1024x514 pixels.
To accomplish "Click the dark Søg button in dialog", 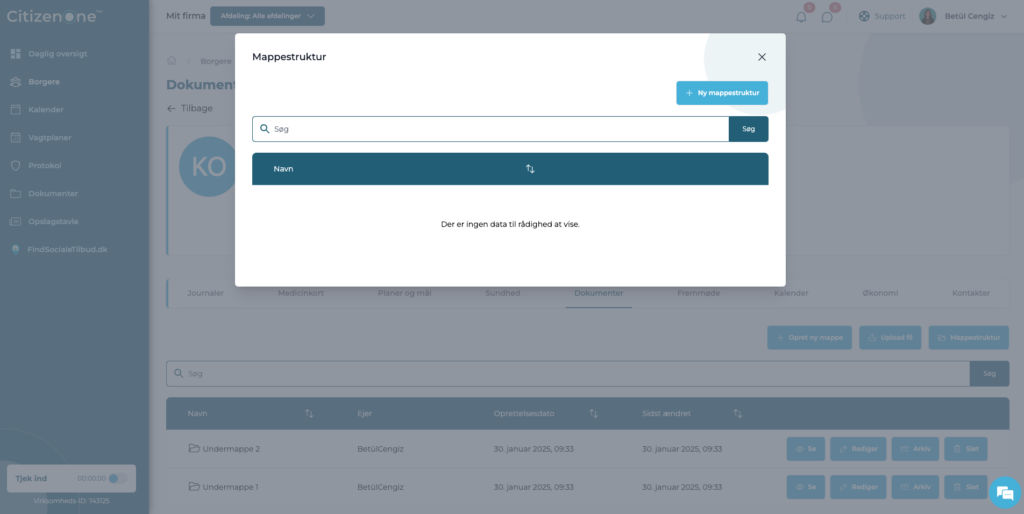I will (748, 129).
